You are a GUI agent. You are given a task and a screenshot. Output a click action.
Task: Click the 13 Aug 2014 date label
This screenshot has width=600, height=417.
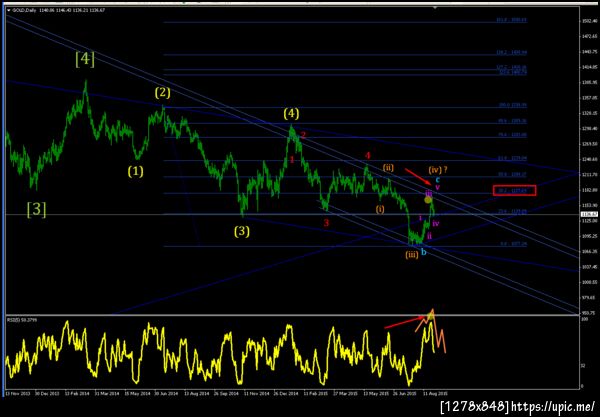pos(196,393)
